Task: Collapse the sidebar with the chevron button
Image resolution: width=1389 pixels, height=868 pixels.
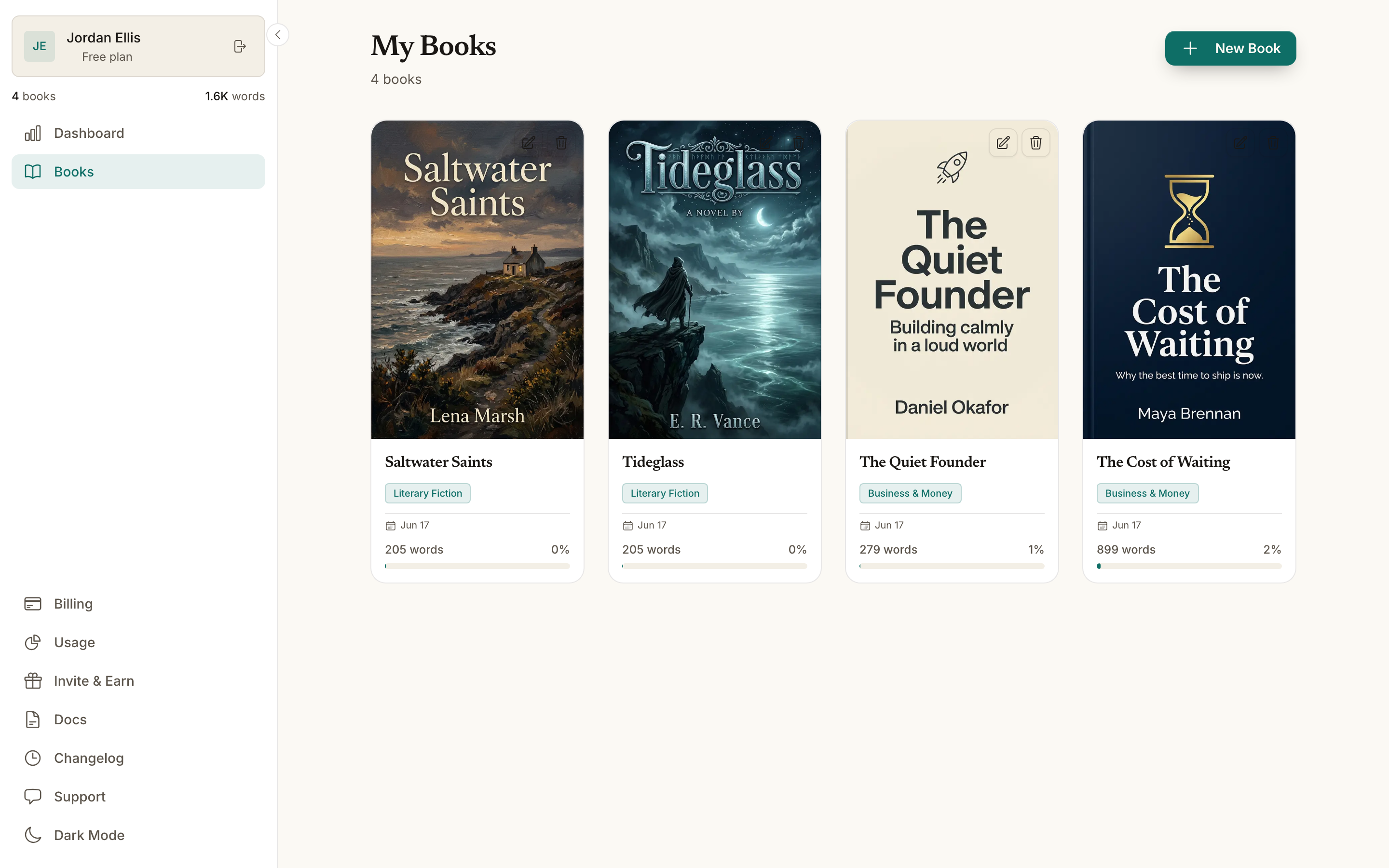Action: 278,35
